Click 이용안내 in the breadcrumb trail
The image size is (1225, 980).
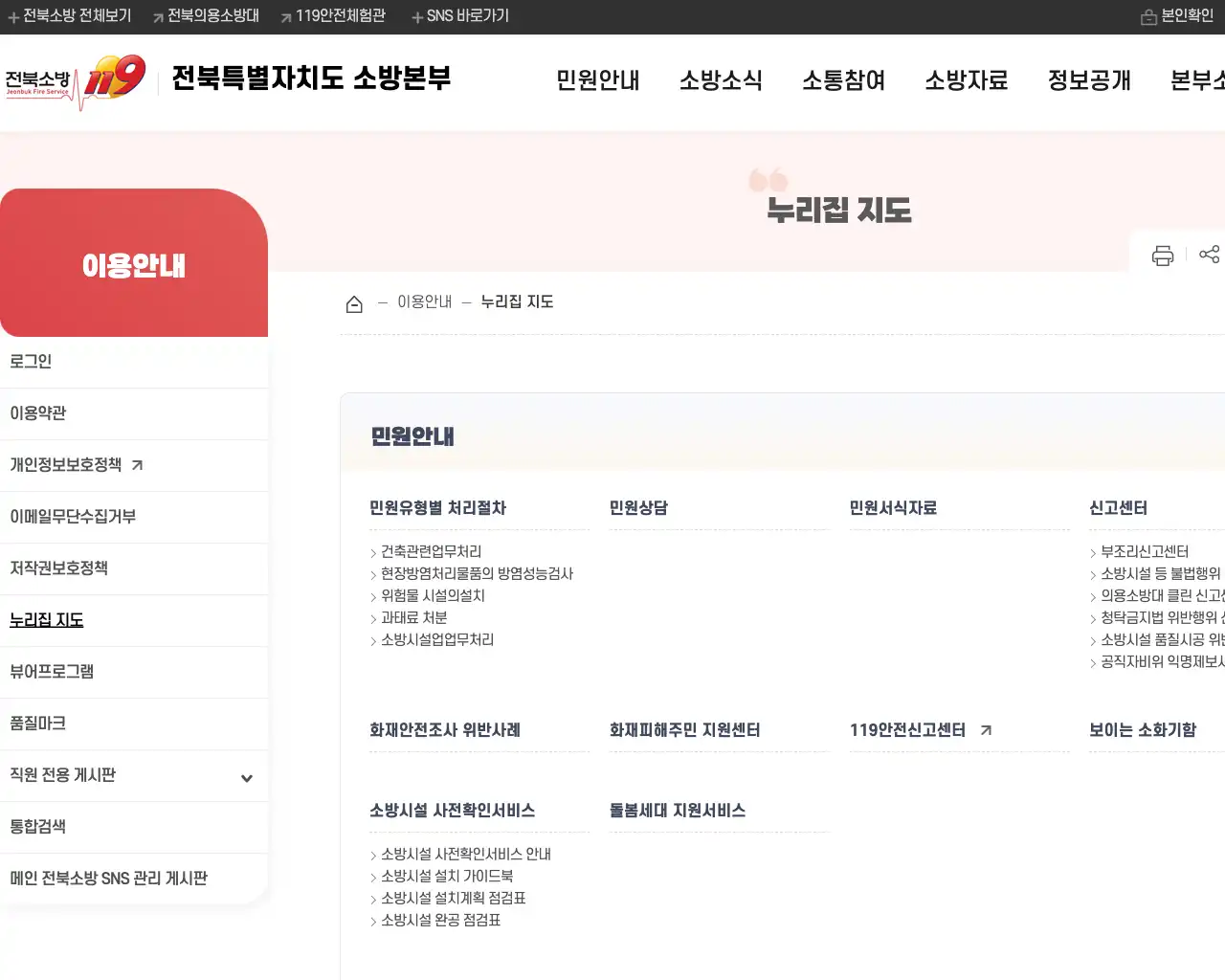click(x=424, y=301)
